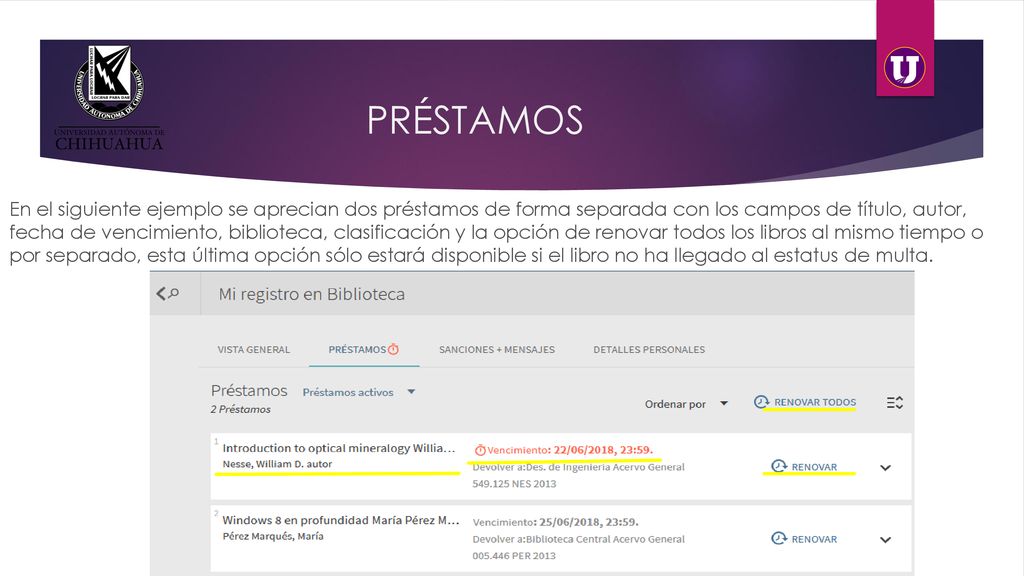The height and width of the screenshot is (576, 1024).
Task: Click due date 22/06/2018, 23:59
Action: (603, 450)
